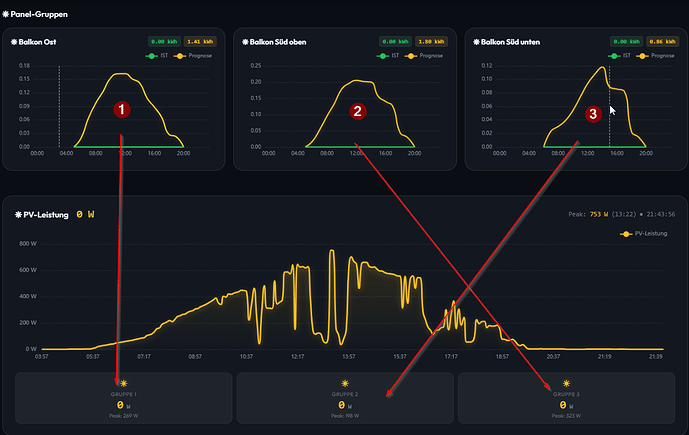Toggle PV-Leistung series in the main chart legend
689x435 pixels.
tap(644, 234)
